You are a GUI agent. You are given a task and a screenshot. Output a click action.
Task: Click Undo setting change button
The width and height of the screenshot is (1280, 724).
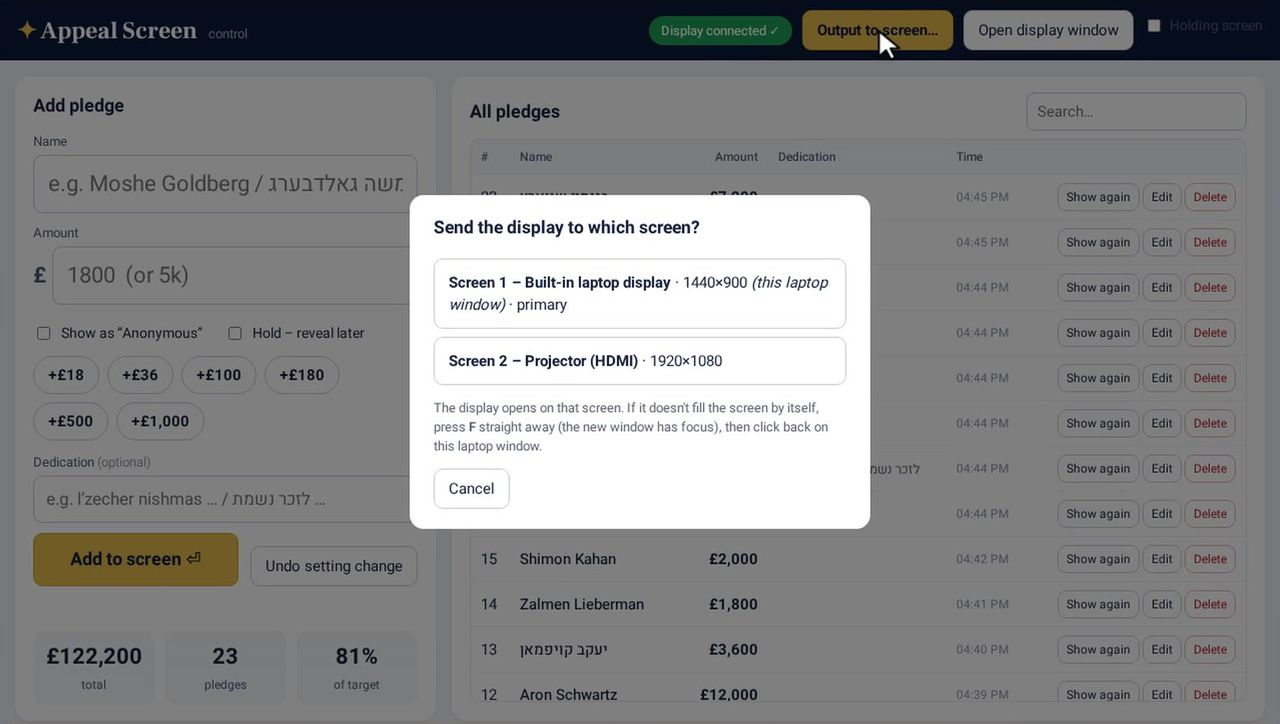[x=334, y=566]
